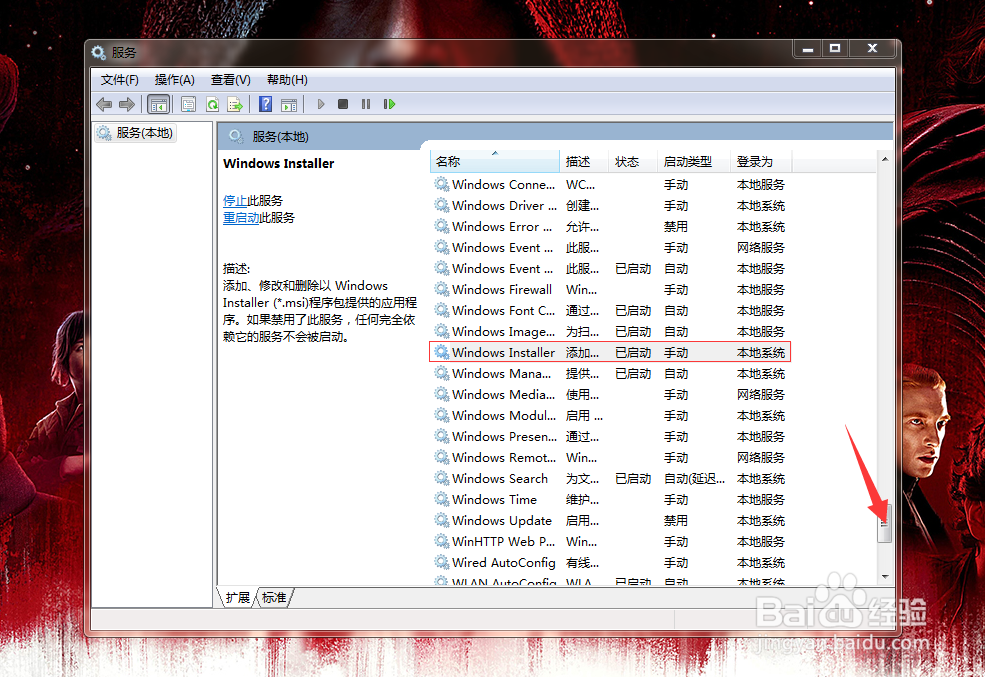Click the 停止 link for this service

pyautogui.click(x=235, y=200)
